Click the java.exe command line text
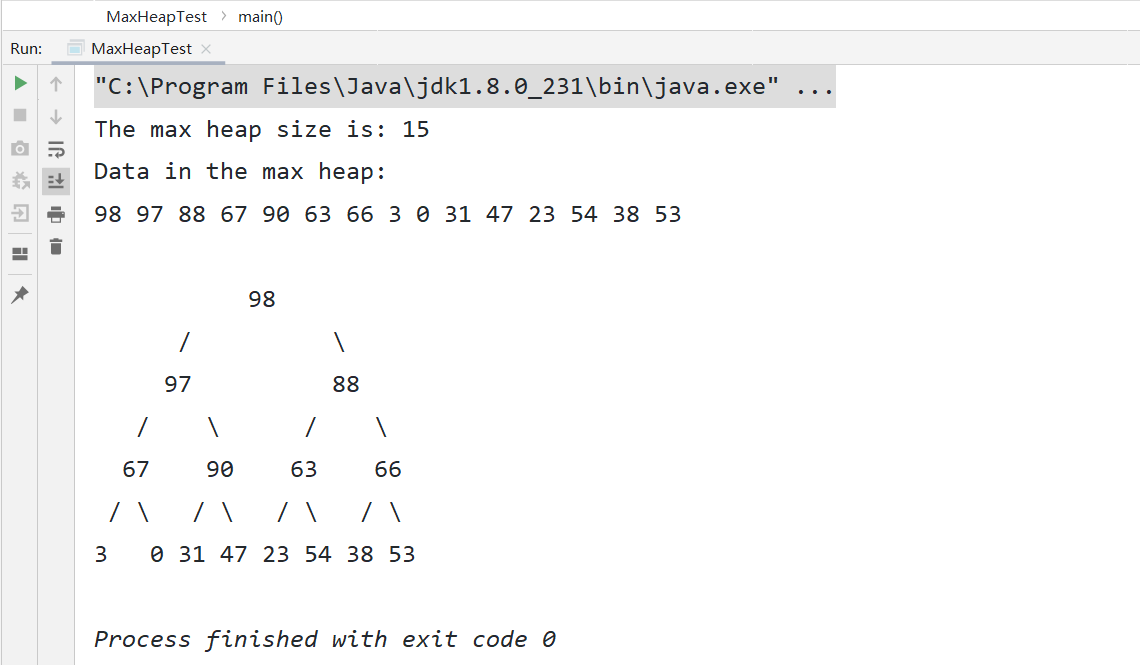The width and height of the screenshot is (1140, 665). [x=464, y=87]
